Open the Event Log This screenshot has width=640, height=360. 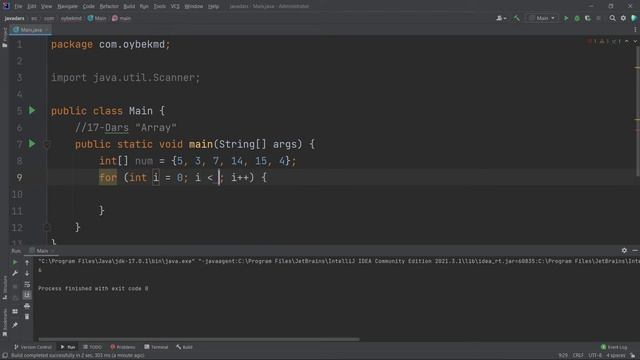614,347
